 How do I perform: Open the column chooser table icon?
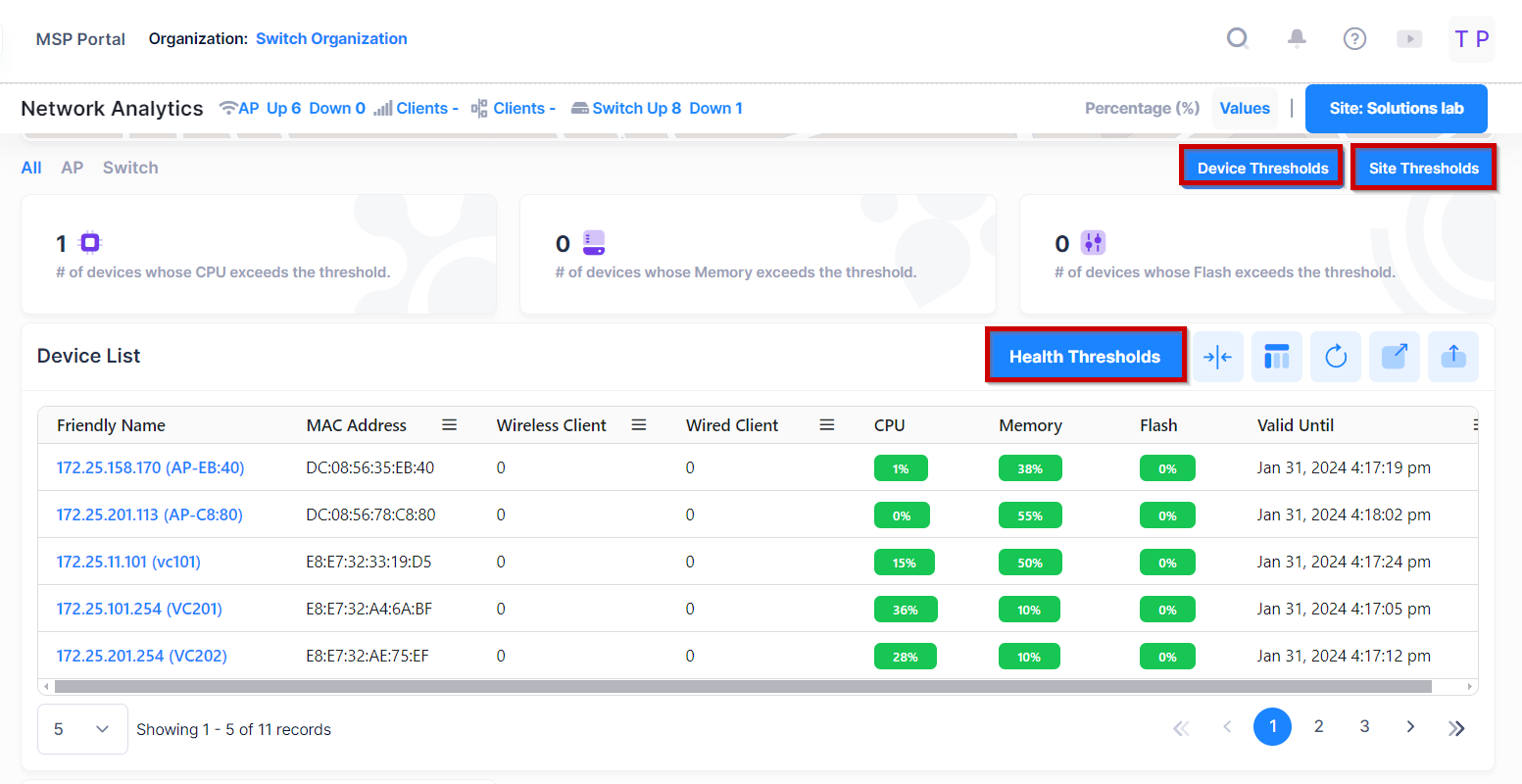(x=1277, y=357)
